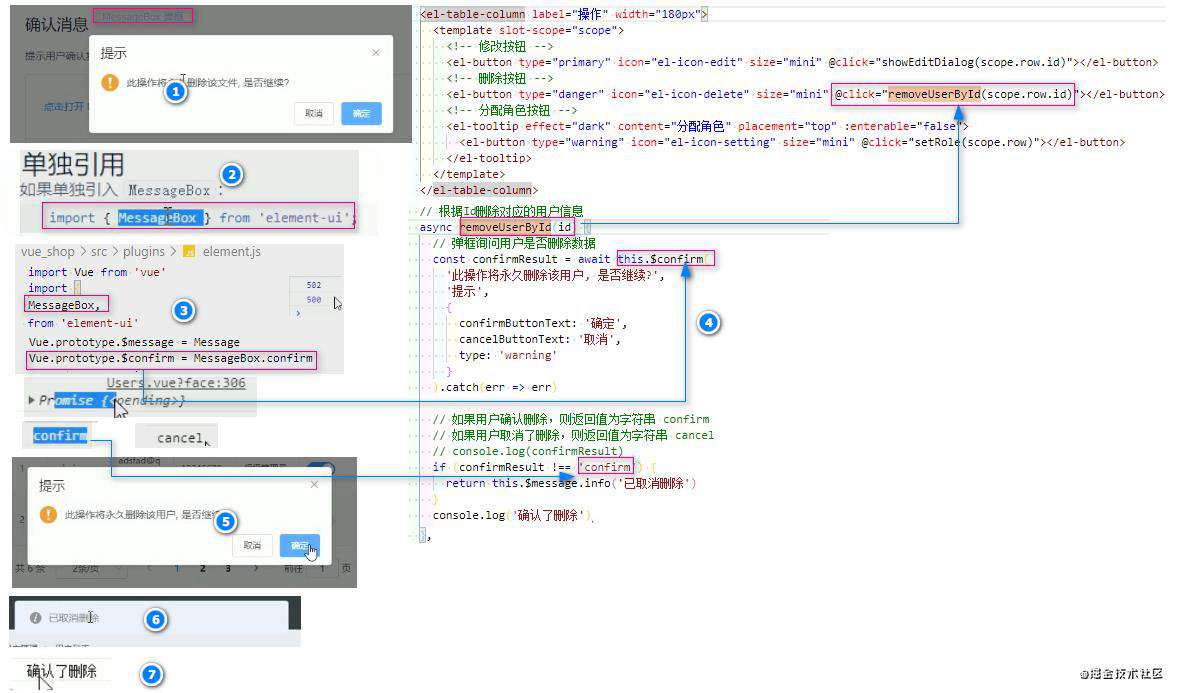The height and width of the screenshot is (693, 1178).
Task: Click the 共 6 条 total count text
Action: [x=30, y=569]
